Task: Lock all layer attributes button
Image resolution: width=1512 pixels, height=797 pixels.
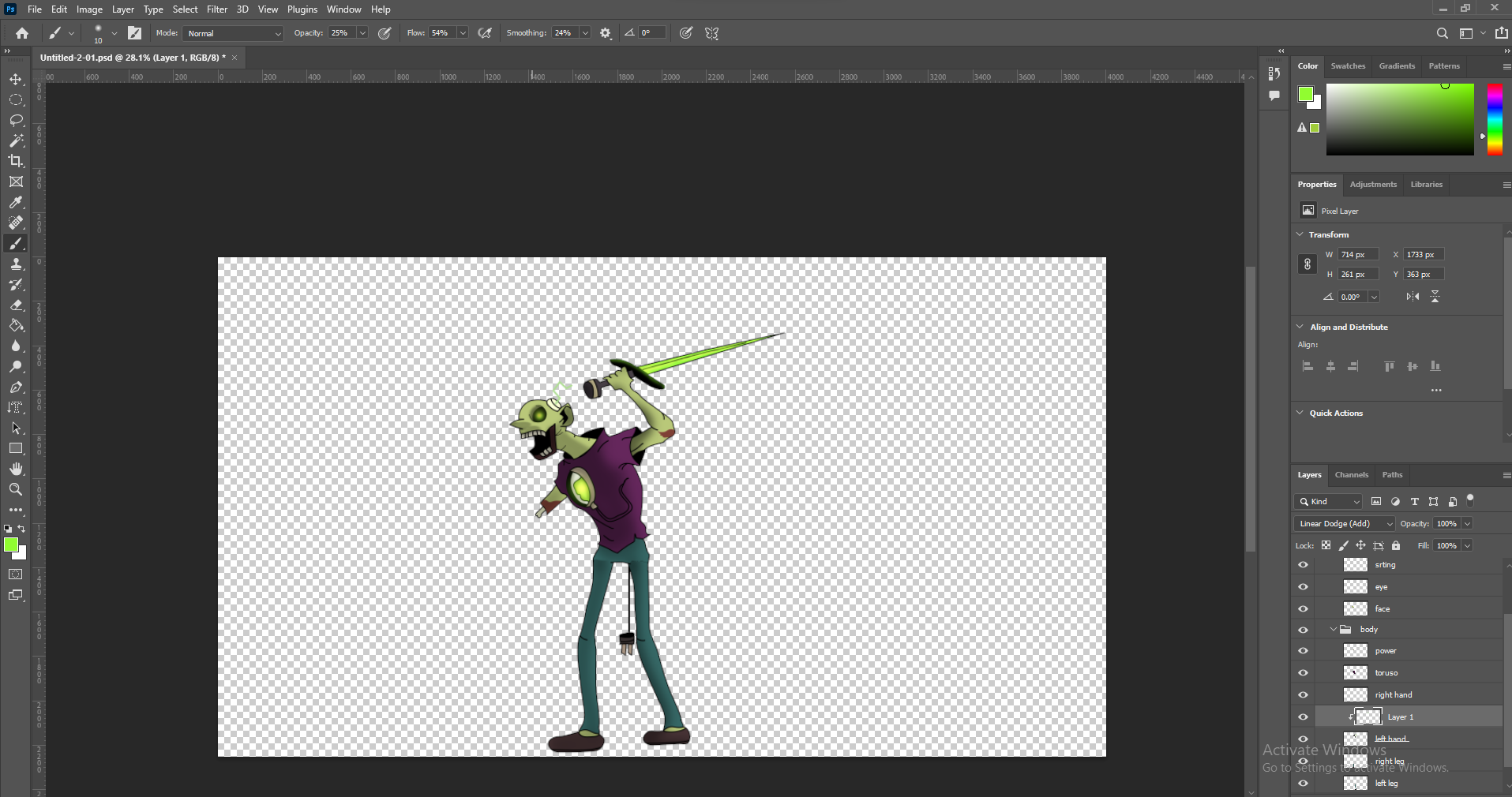Action: (1396, 545)
